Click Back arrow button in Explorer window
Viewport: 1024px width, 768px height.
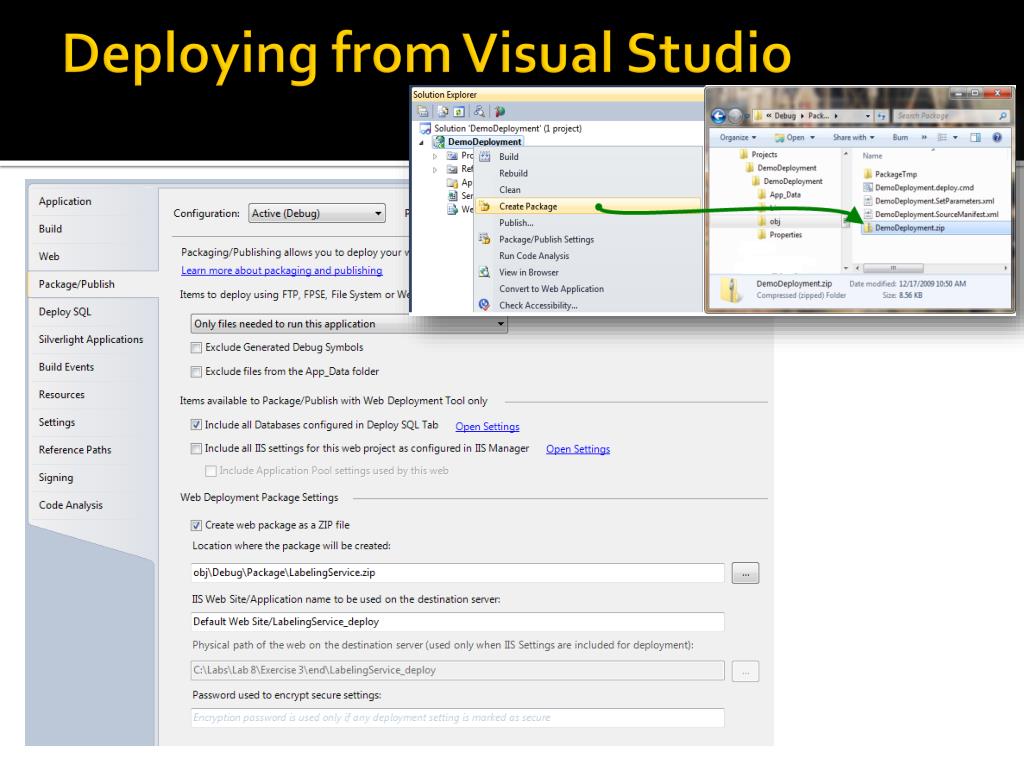(x=718, y=116)
